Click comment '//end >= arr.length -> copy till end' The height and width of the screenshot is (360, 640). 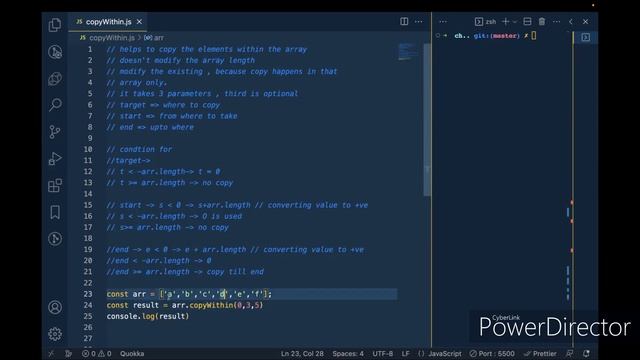coord(185,271)
